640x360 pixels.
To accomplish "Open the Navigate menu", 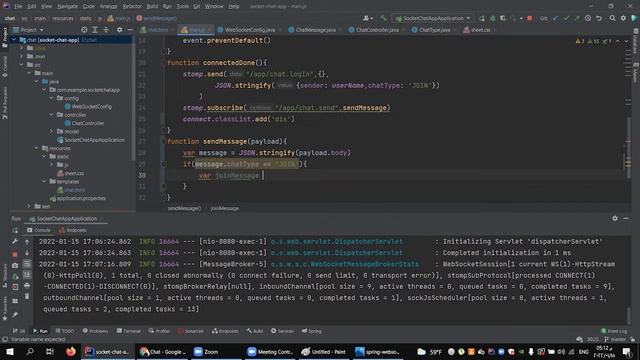I will tap(67, 6).
